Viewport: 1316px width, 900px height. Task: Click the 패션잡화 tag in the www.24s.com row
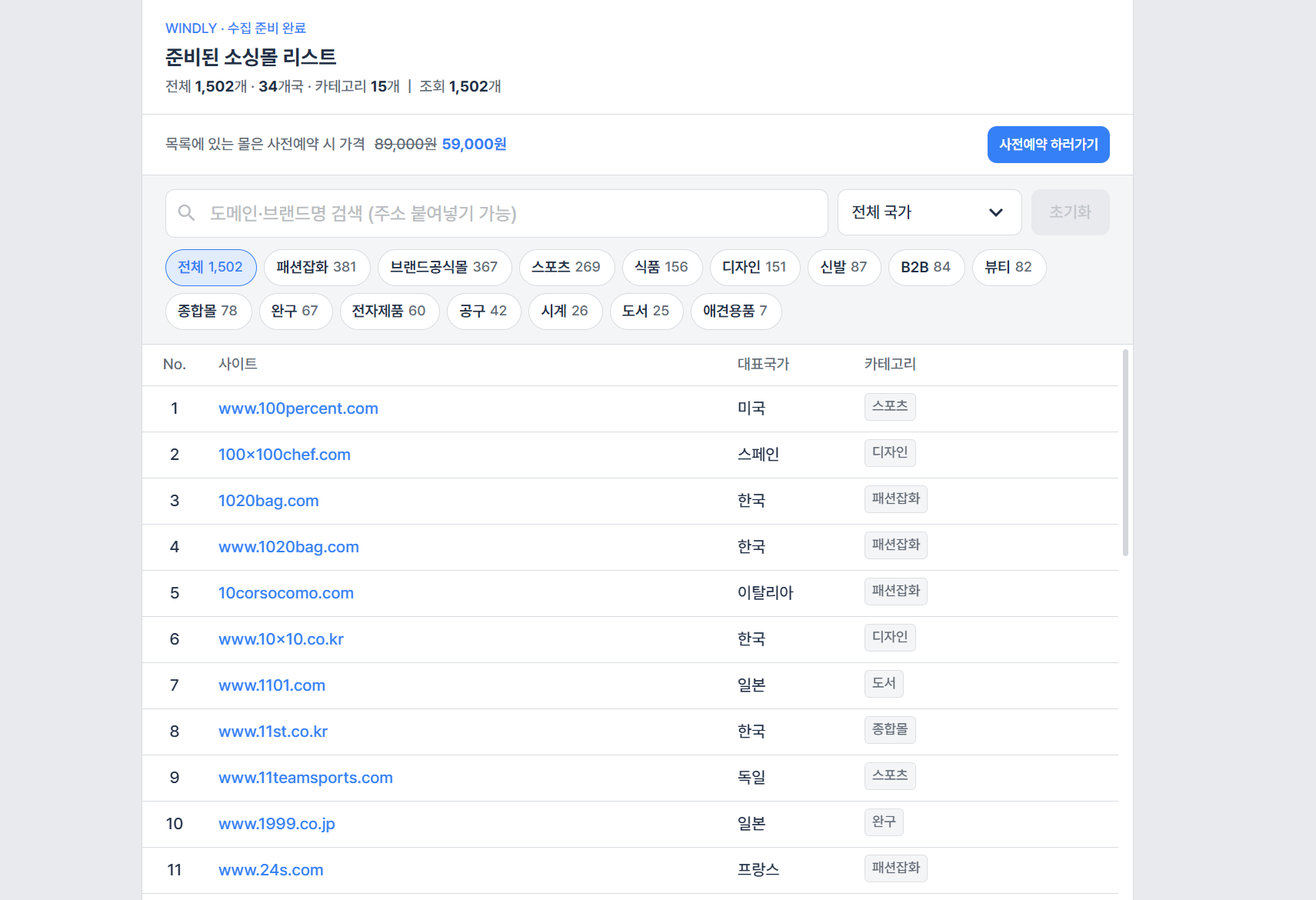click(896, 868)
